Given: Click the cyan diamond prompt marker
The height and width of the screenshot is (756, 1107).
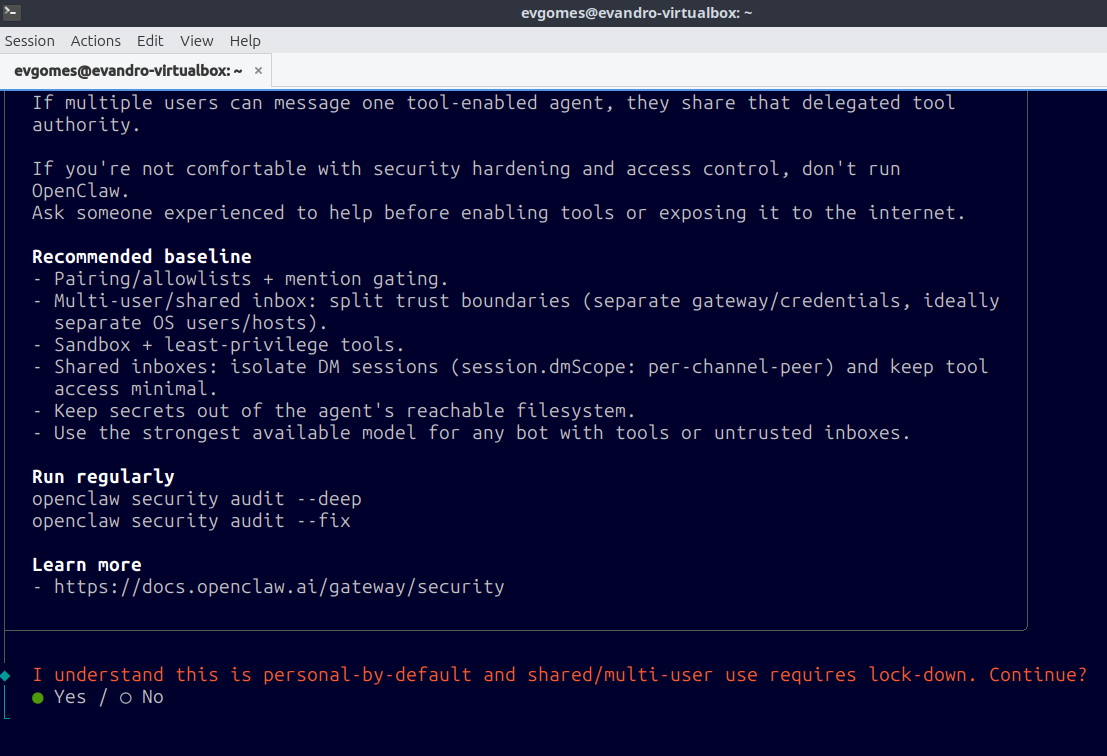Looking at the screenshot, I should (x=6, y=676).
